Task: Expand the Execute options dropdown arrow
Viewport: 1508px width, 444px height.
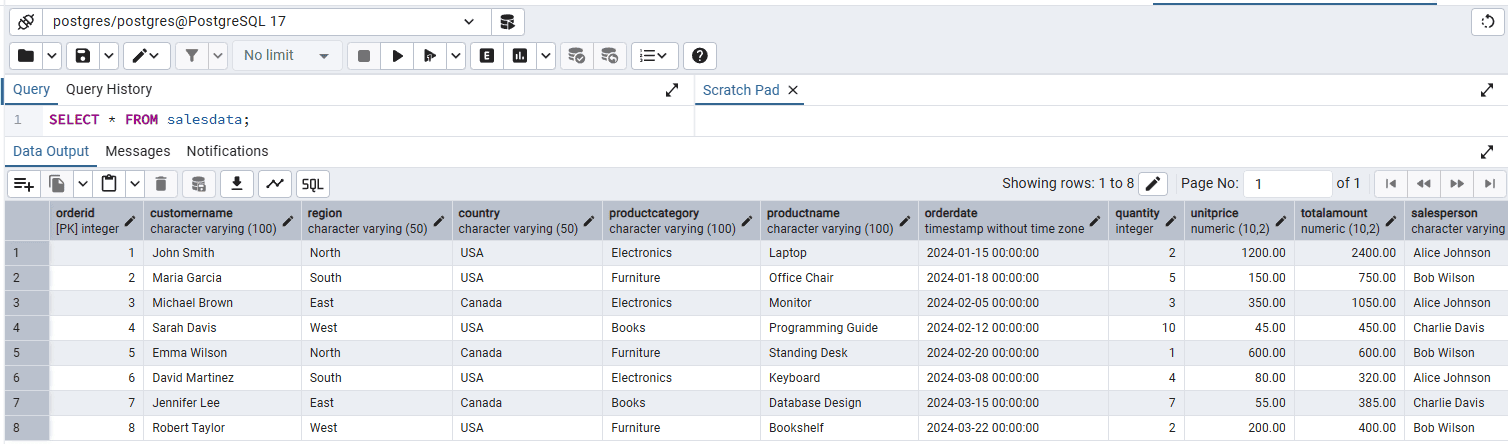Action: click(456, 56)
